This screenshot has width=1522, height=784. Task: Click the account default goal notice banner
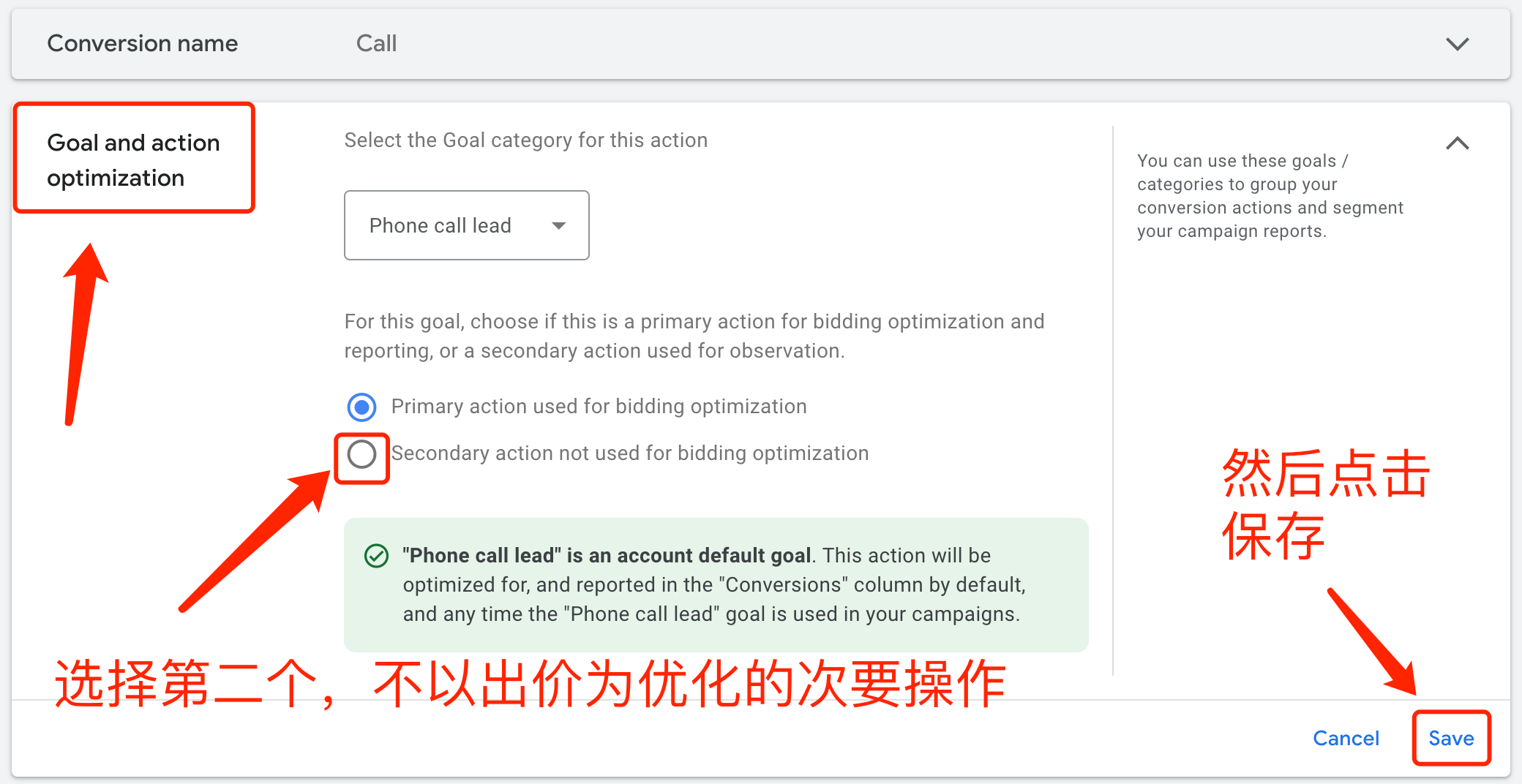716,584
